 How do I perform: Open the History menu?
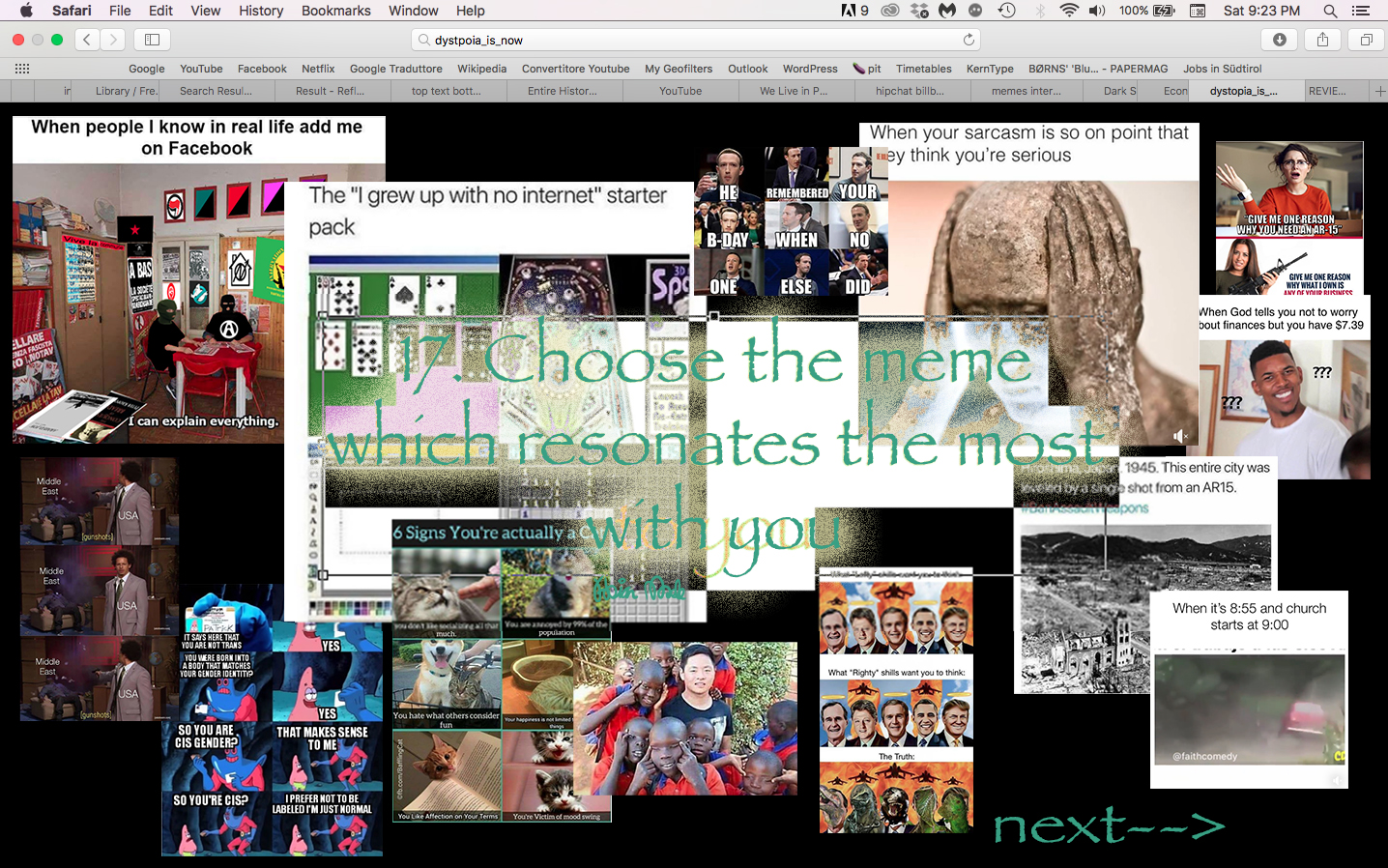pos(261,11)
